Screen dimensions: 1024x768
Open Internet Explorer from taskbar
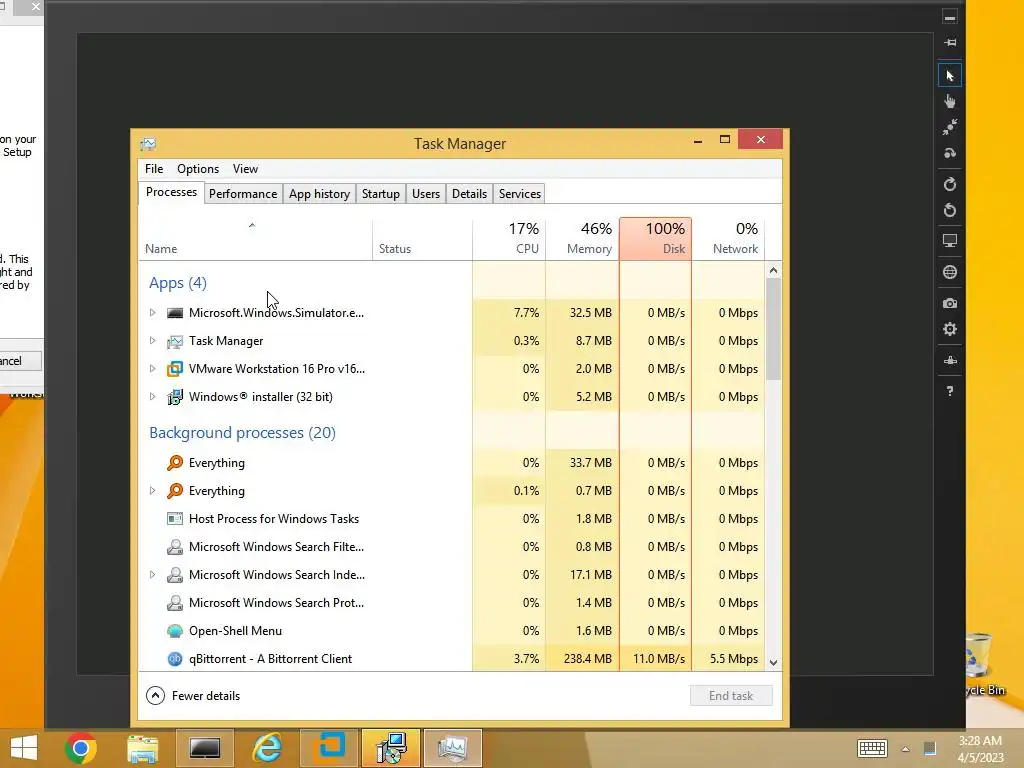267,748
